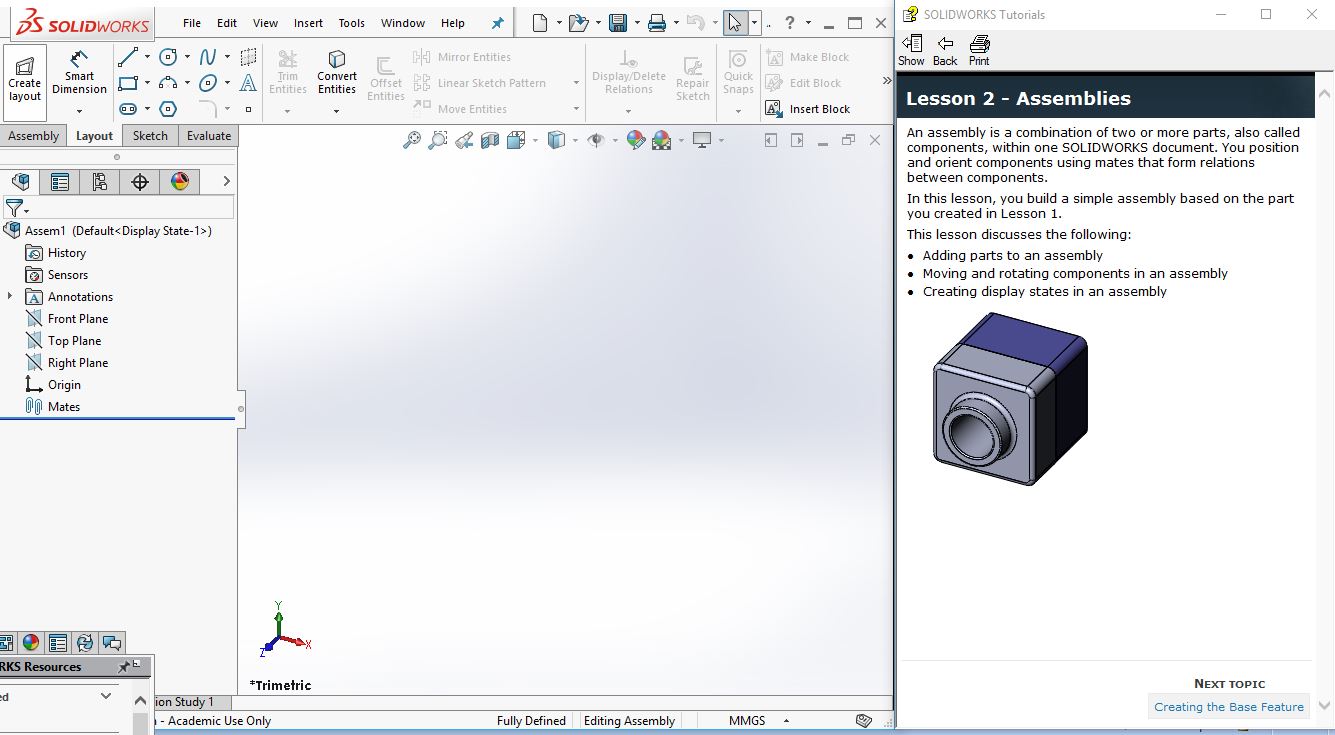Click the Insert Block command

[808, 109]
